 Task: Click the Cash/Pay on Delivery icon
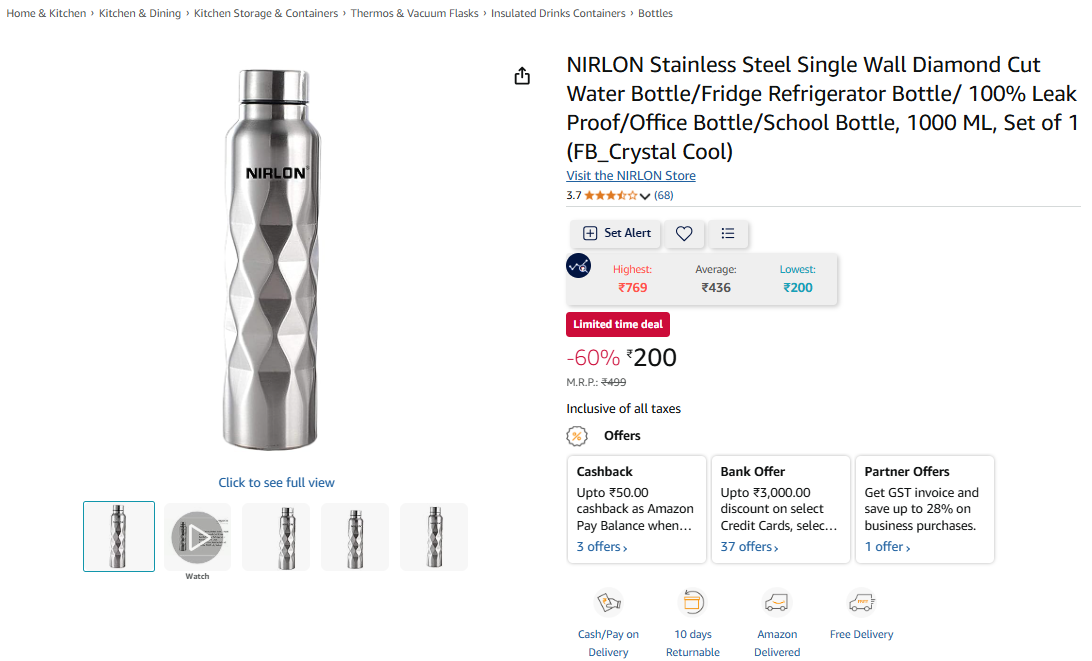coord(608,602)
